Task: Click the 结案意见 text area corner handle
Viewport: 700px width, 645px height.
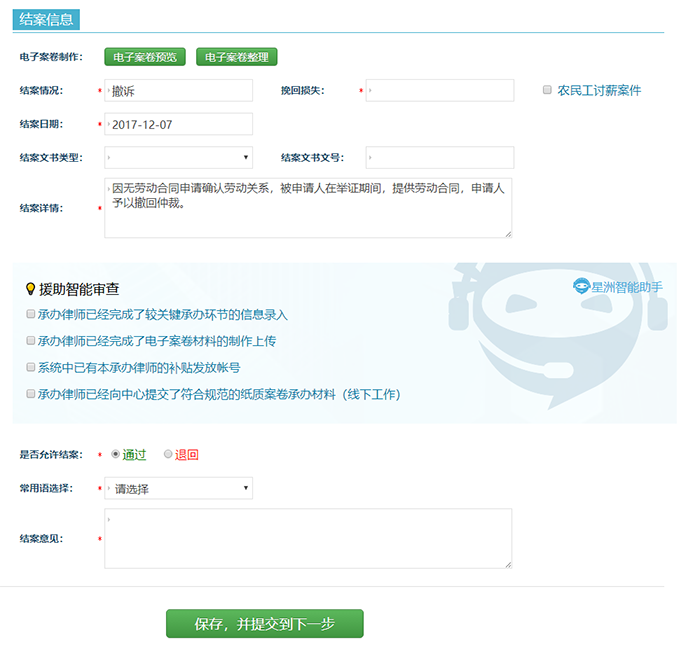Action: click(508, 565)
